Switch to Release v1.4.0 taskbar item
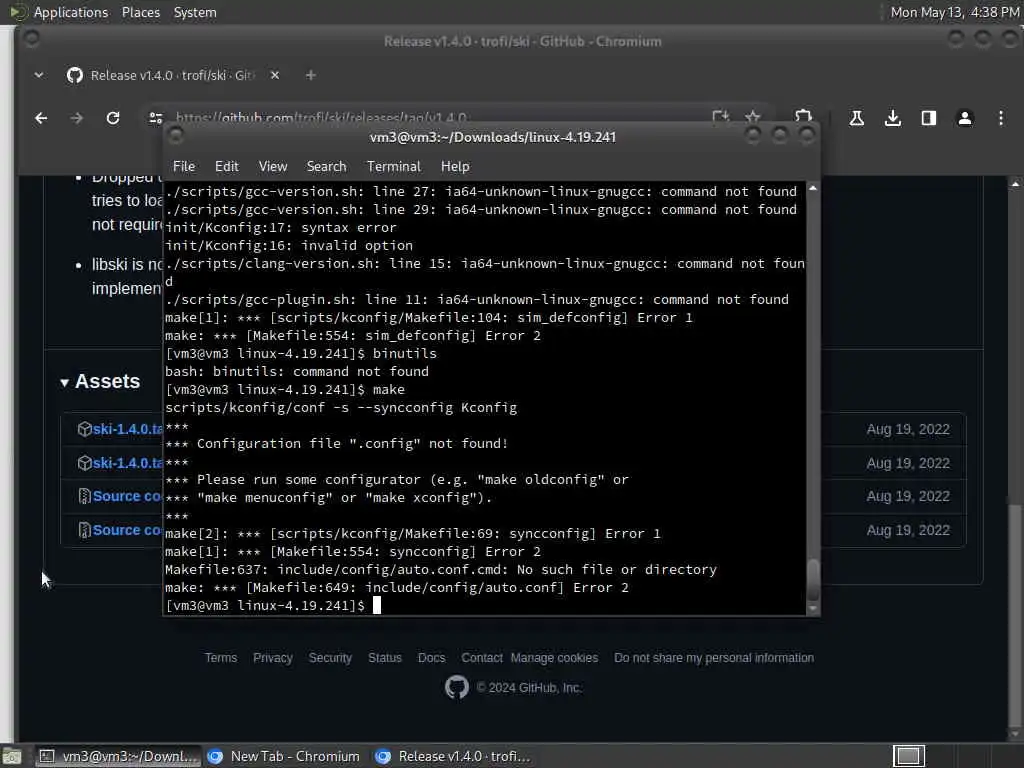This screenshot has height=768, width=1024. (452, 756)
